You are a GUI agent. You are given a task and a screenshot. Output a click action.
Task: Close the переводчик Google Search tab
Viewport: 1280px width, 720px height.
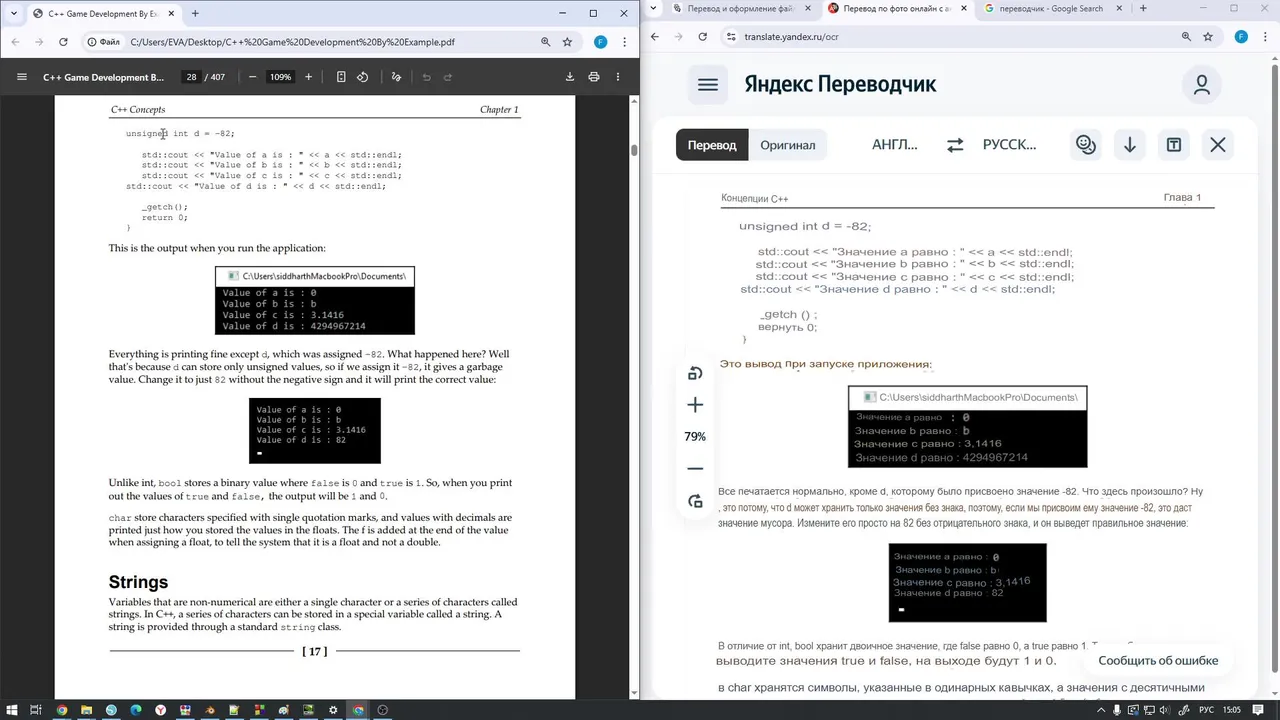(x=1118, y=8)
